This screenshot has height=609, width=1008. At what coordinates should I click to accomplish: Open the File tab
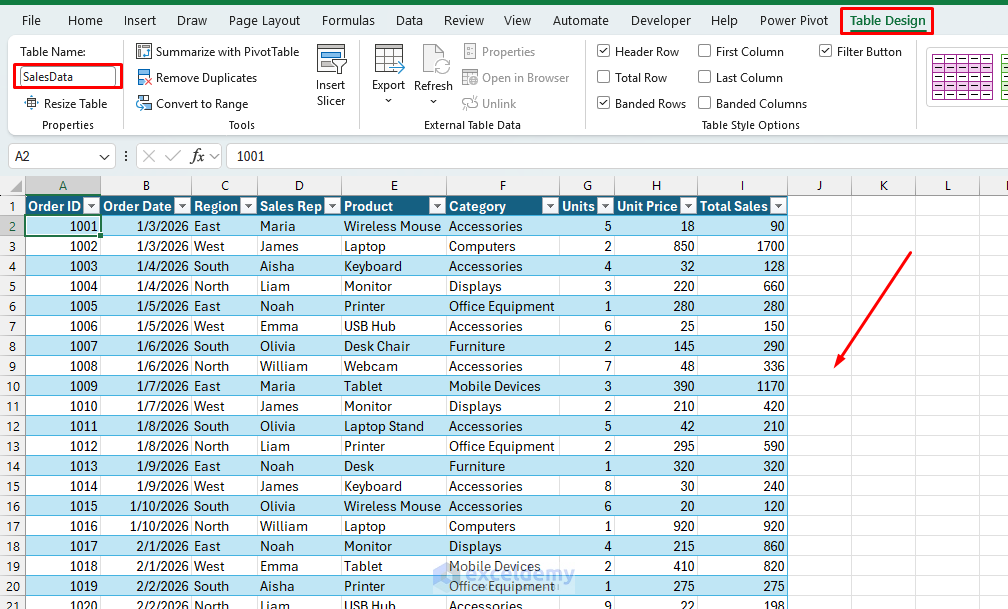click(31, 21)
